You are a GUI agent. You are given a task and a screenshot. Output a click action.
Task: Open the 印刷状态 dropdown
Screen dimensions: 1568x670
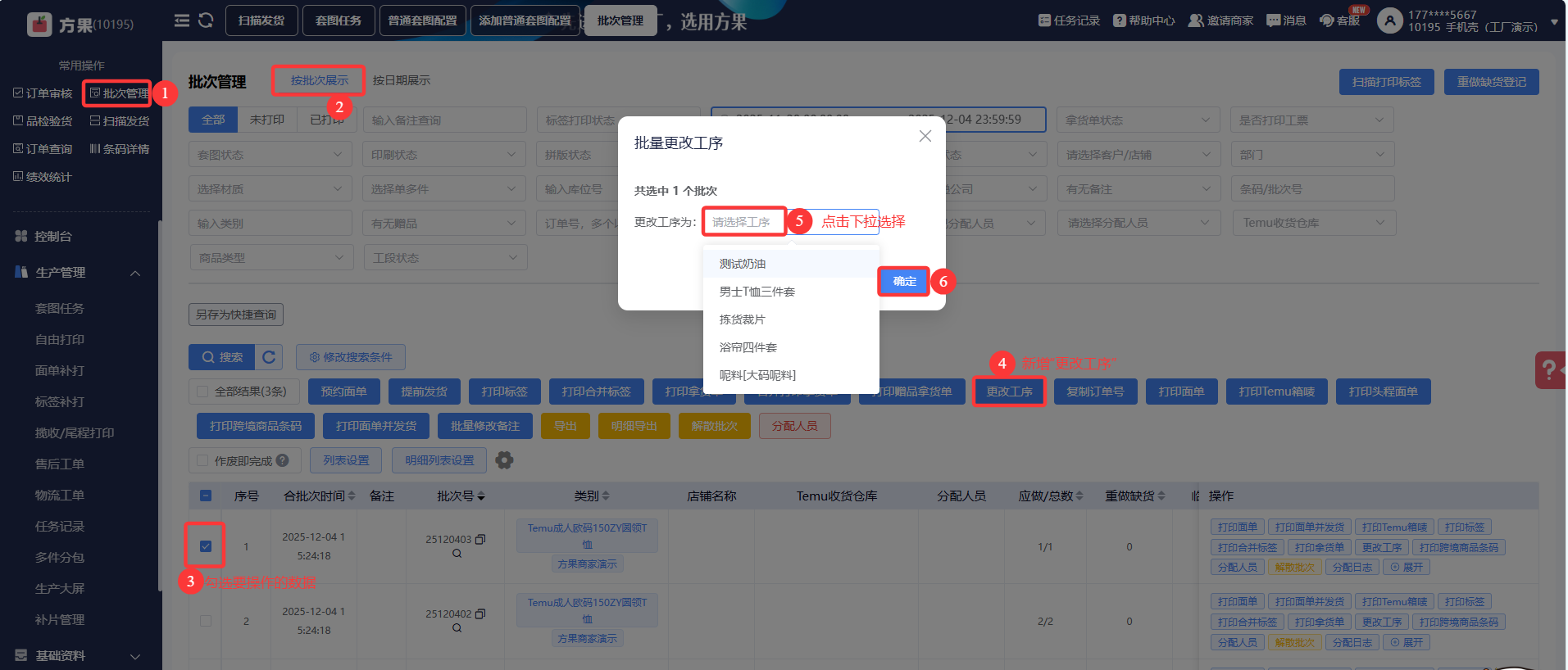(x=443, y=155)
